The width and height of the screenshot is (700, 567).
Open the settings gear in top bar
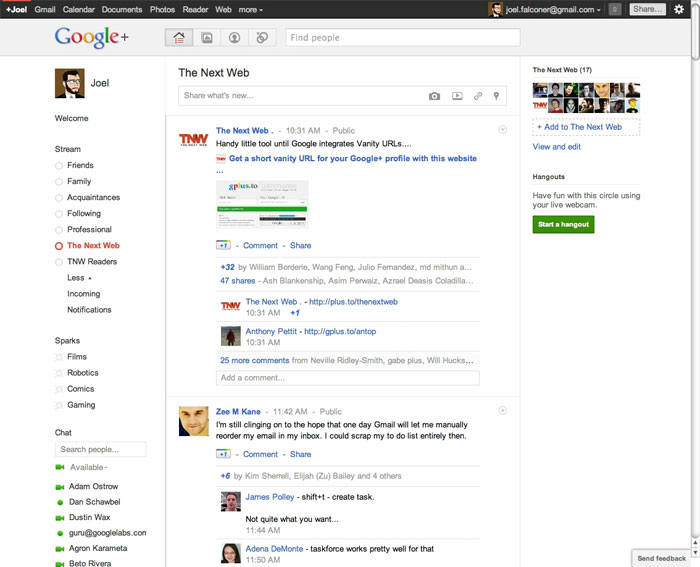pos(679,9)
